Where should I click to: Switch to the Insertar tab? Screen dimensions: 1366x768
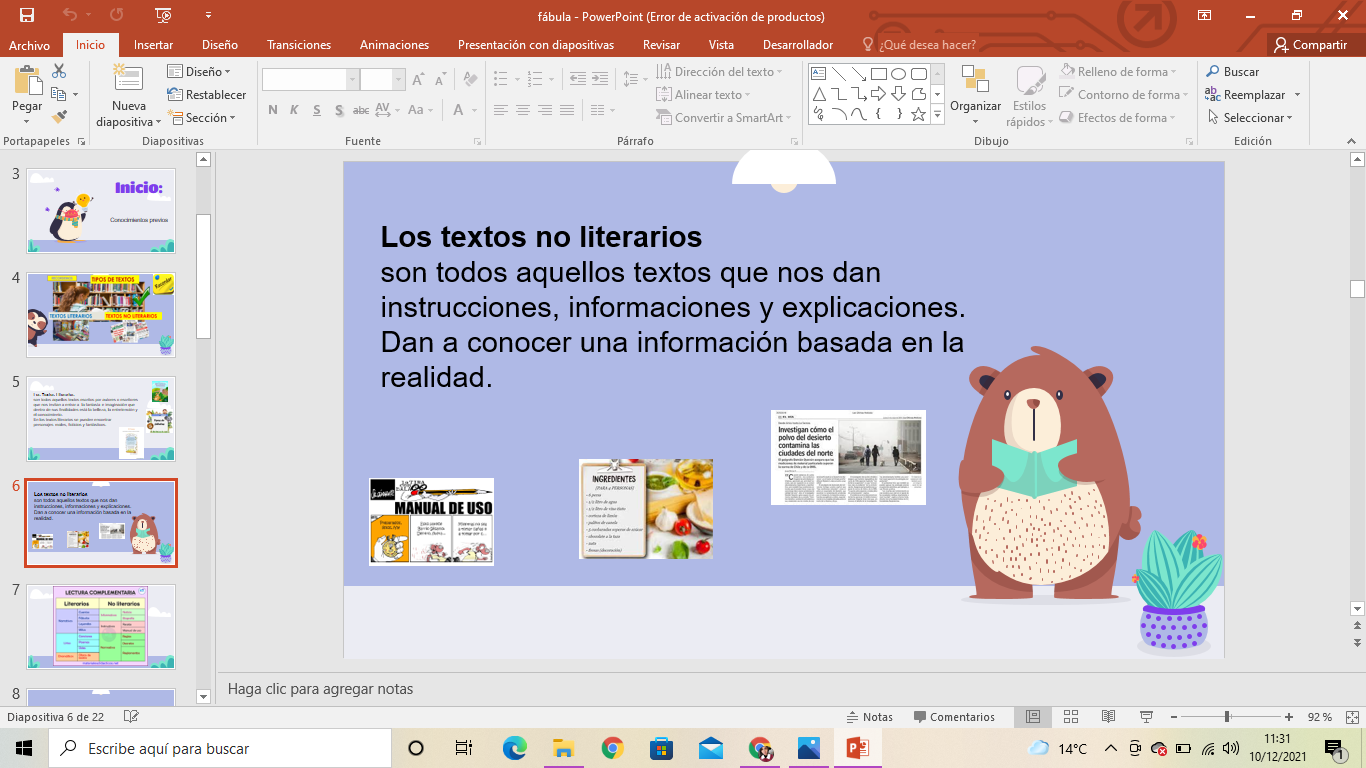click(x=153, y=45)
